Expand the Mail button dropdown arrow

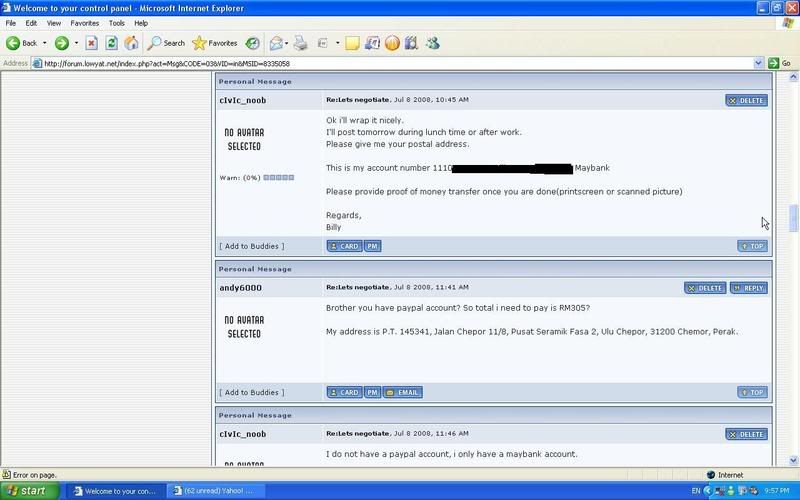(287, 43)
